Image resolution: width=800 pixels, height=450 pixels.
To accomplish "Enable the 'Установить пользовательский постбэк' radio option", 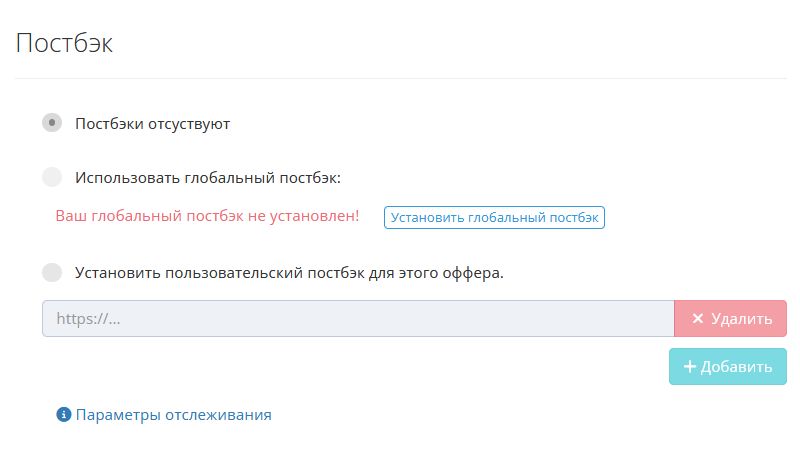I will pyautogui.click(x=52, y=271).
